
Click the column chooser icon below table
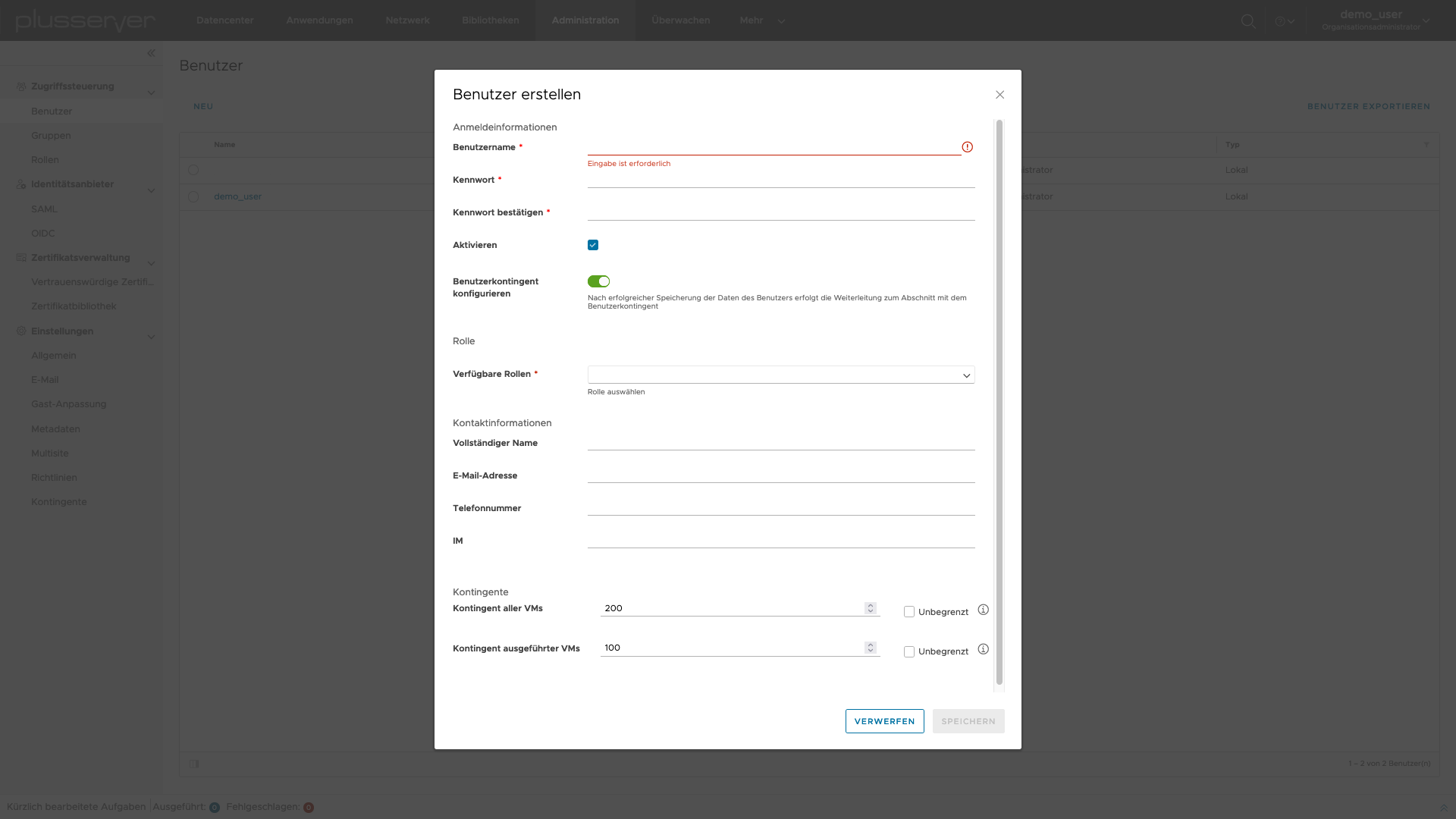coord(194,764)
